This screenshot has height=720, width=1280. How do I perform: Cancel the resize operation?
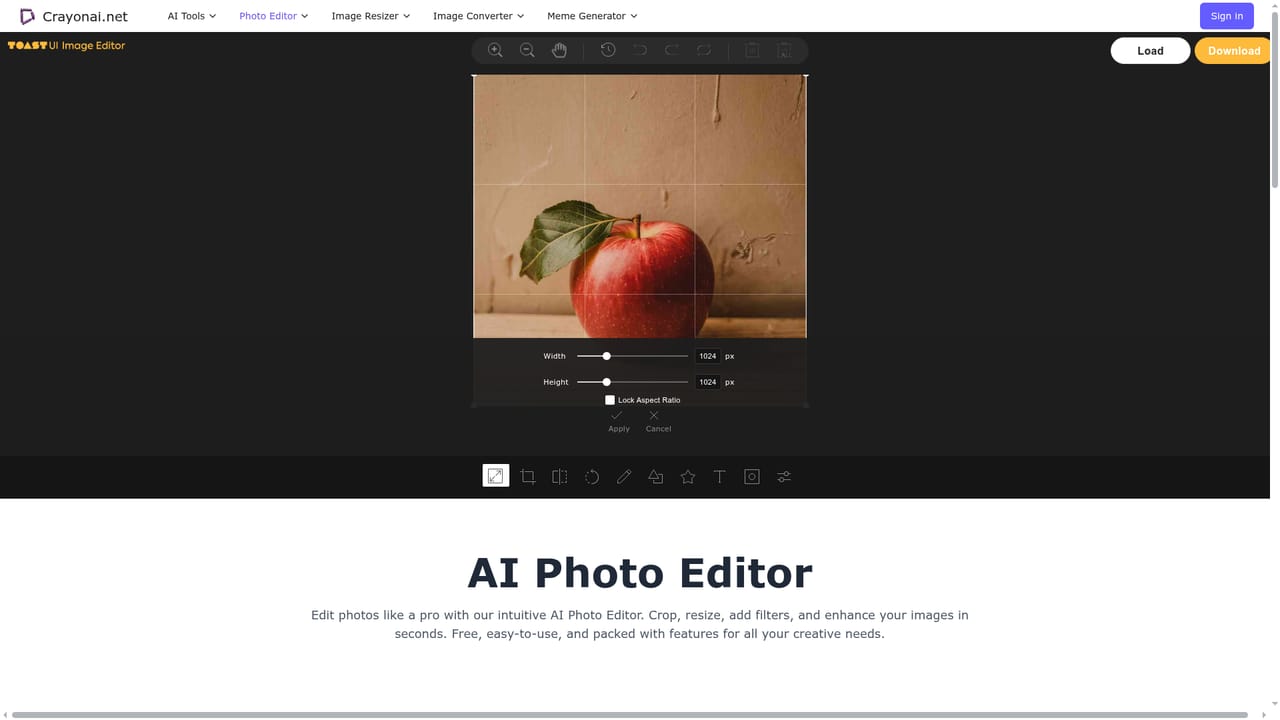[x=657, y=421]
